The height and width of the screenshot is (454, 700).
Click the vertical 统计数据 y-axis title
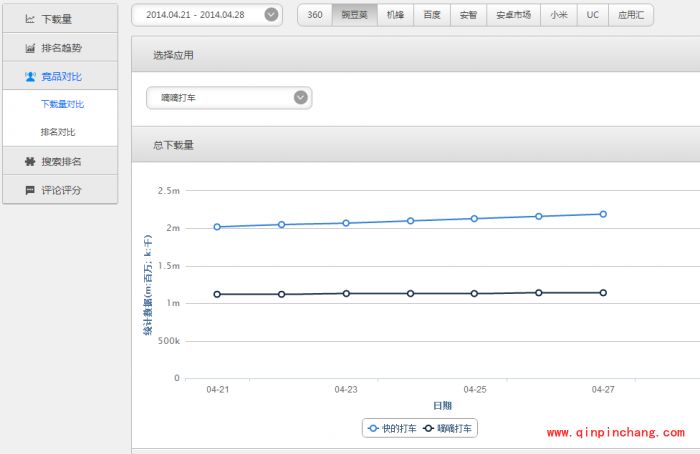click(x=147, y=285)
